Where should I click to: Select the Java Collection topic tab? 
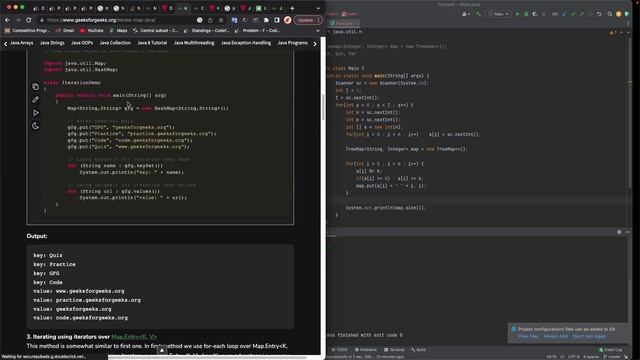click(x=115, y=43)
